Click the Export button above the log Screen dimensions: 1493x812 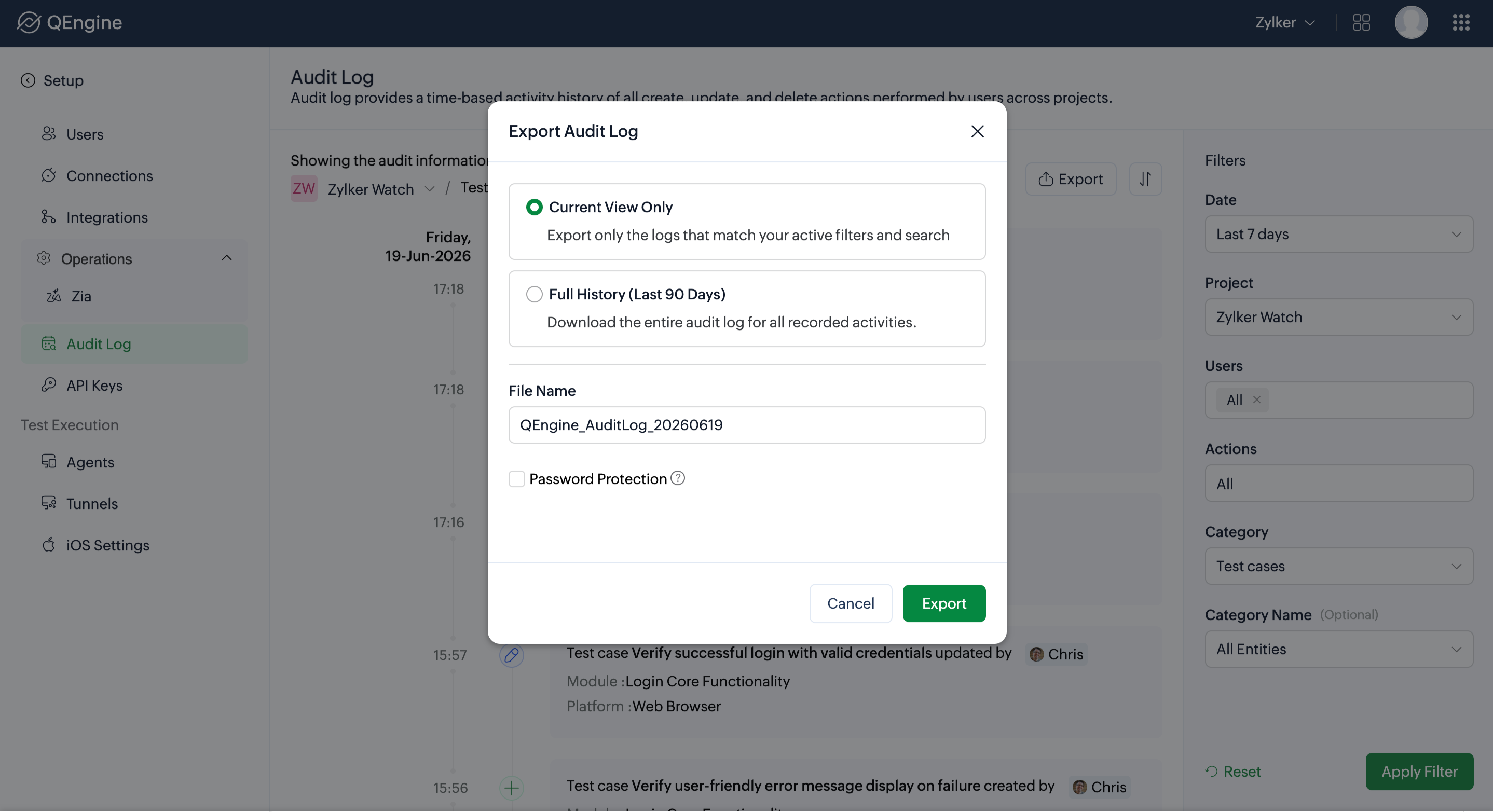click(1071, 179)
